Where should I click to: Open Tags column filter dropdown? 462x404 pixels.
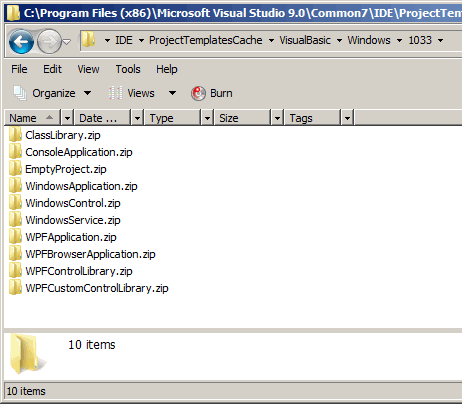(347, 118)
